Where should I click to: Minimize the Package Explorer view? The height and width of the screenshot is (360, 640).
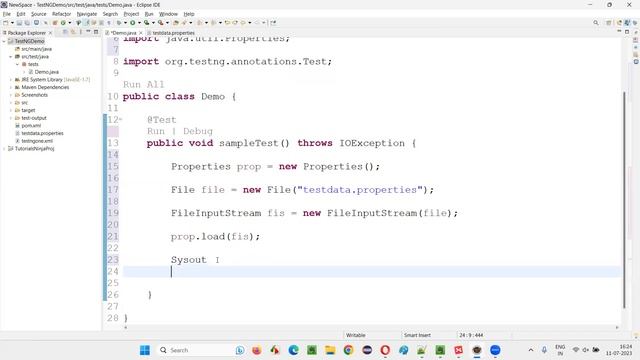tap(88, 31)
